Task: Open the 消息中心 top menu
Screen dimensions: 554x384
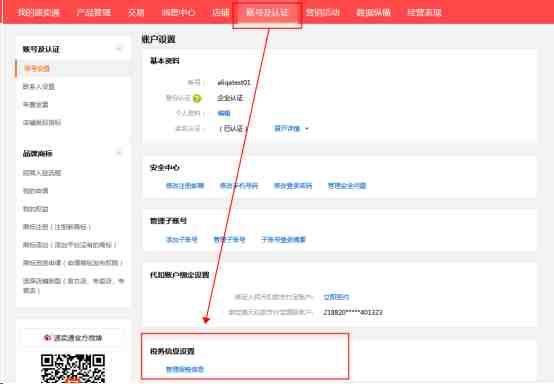Action: (x=178, y=12)
